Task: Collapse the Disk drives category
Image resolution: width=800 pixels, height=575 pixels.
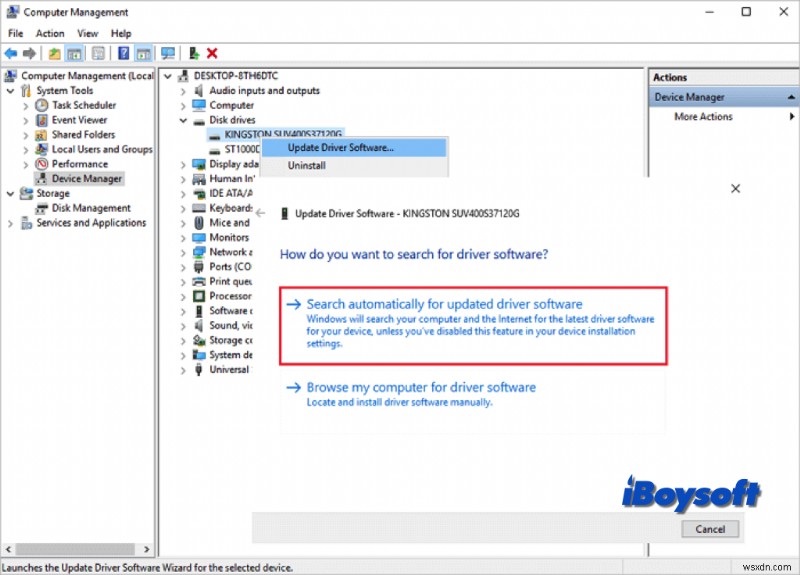Action: pos(183,120)
